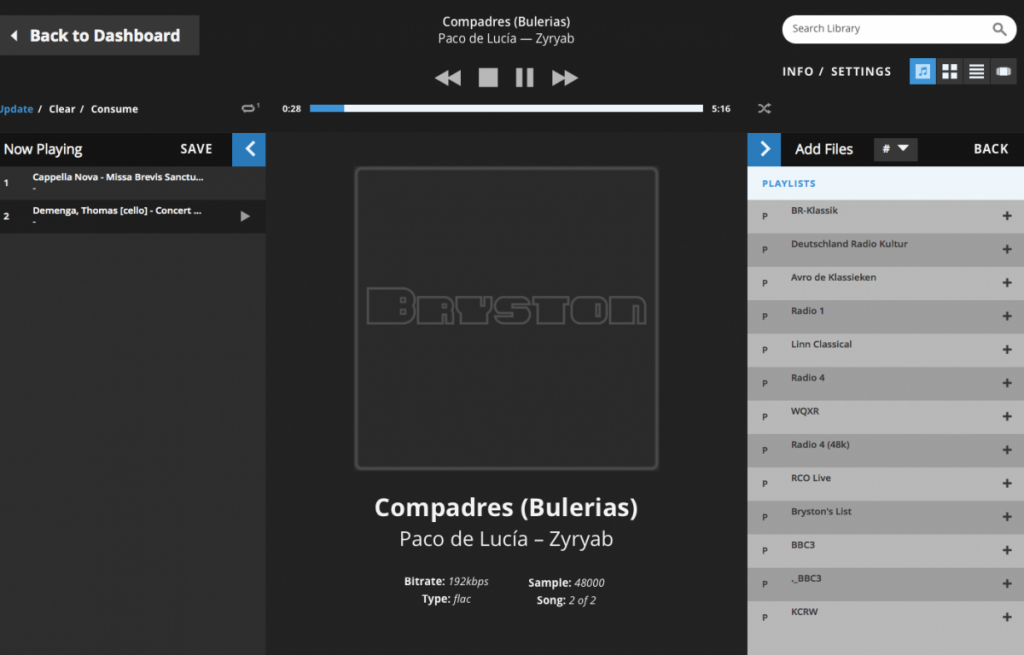Open the # sort dropdown
The width and height of the screenshot is (1024, 655).
(x=895, y=149)
